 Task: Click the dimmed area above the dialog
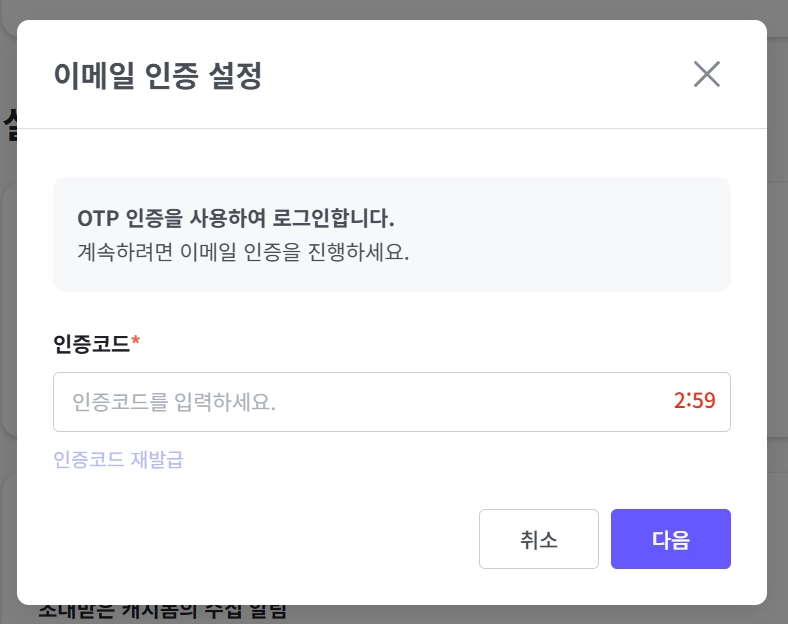(400, 9)
